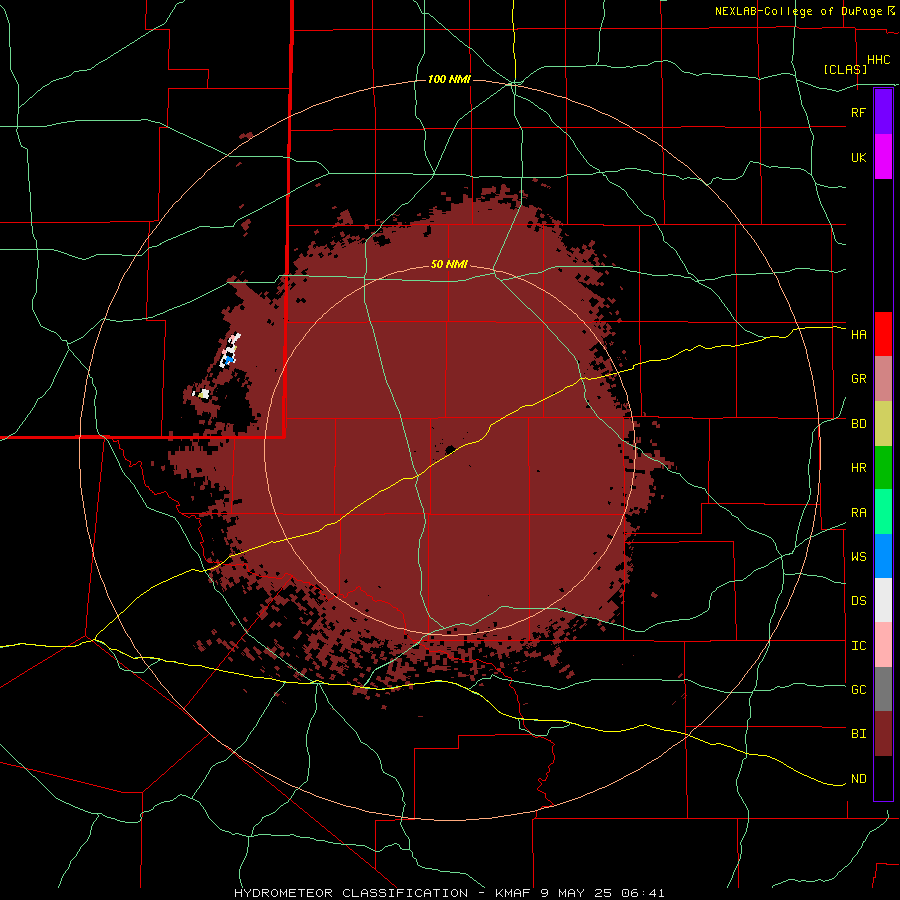The width and height of the screenshot is (900, 900).
Task: Click the 'KMAF' station identifier
Action: pyautogui.click(x=513, y=893)
